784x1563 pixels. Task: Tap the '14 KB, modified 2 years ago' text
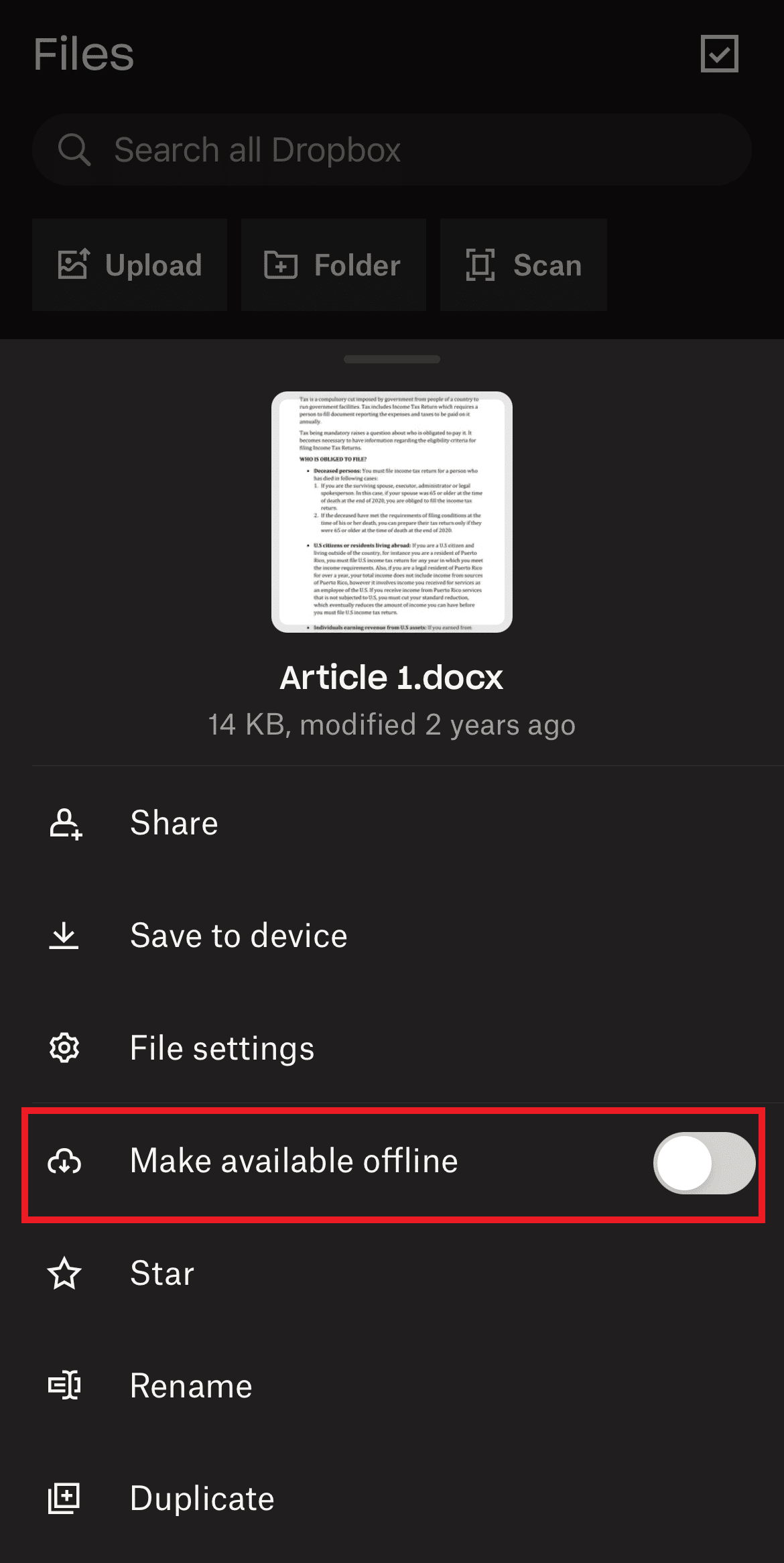(x=391, y=725)
